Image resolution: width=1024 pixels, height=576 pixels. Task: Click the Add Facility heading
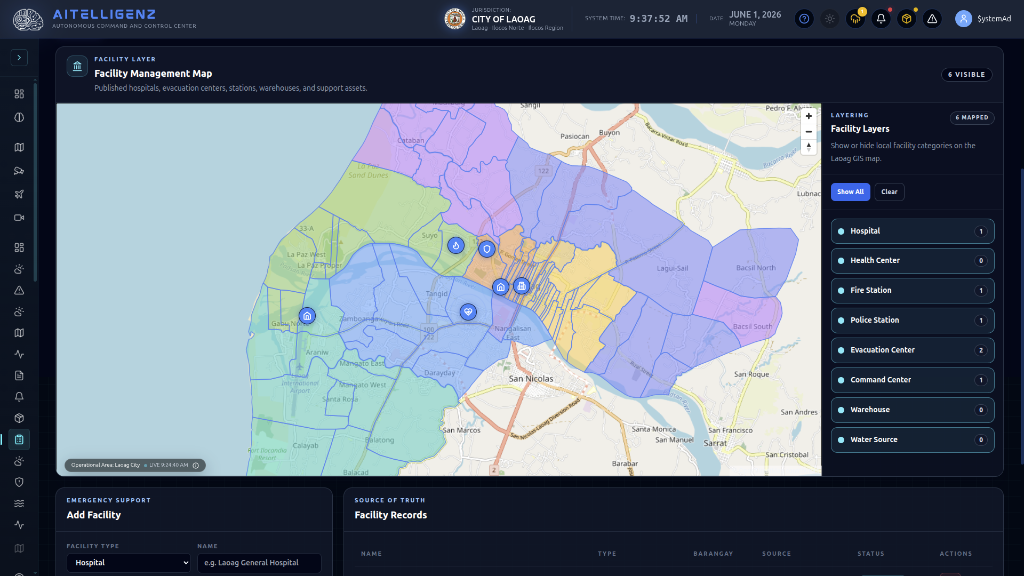point(93,515)
